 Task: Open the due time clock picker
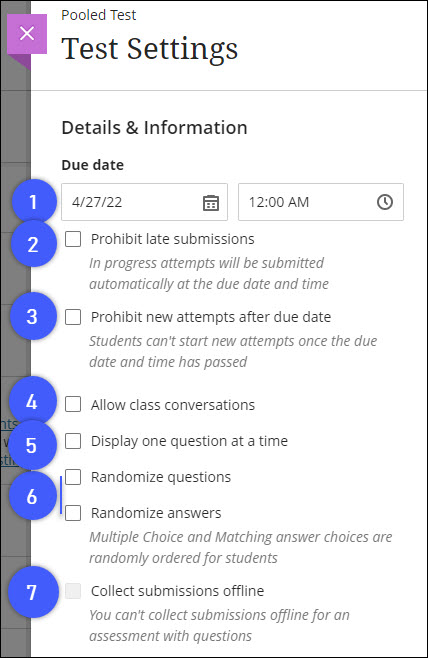(385, 202)
